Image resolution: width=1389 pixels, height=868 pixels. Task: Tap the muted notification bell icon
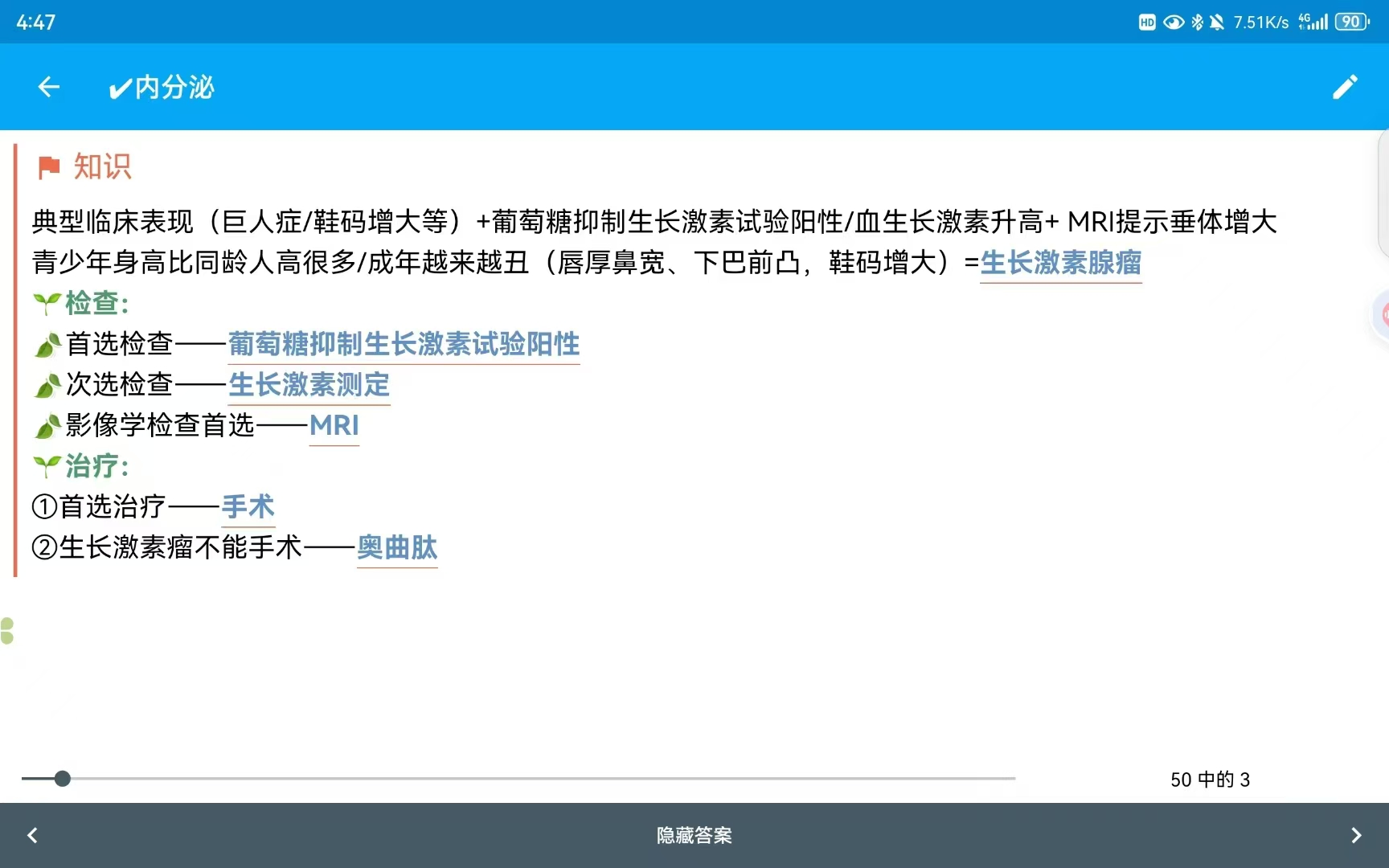[x=1217, y=22]
